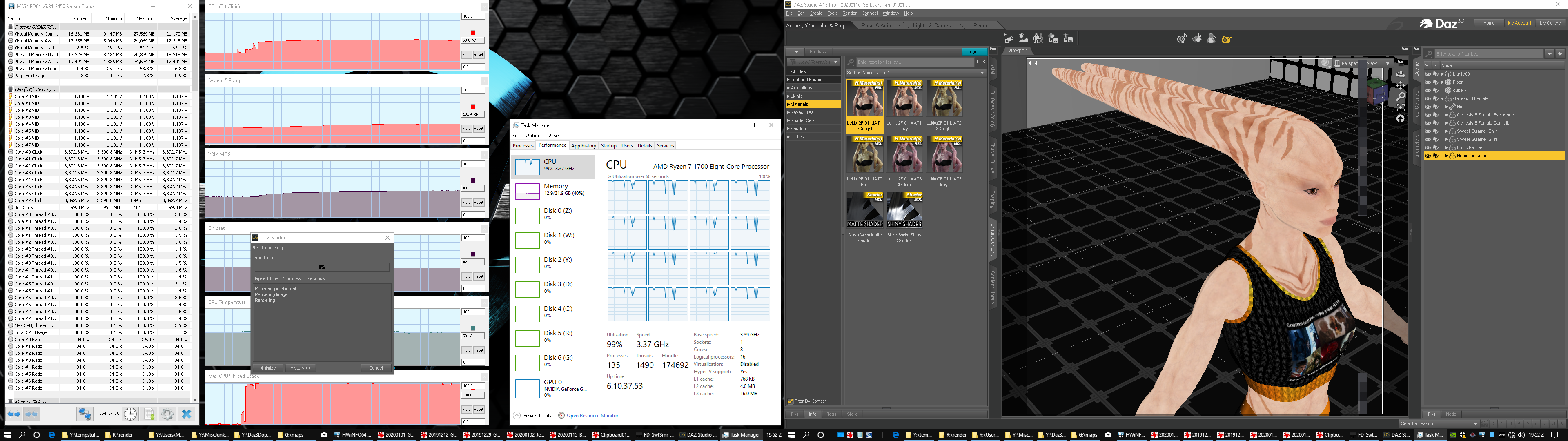Click the HWiNFO settings gear icon

(167, 414)
